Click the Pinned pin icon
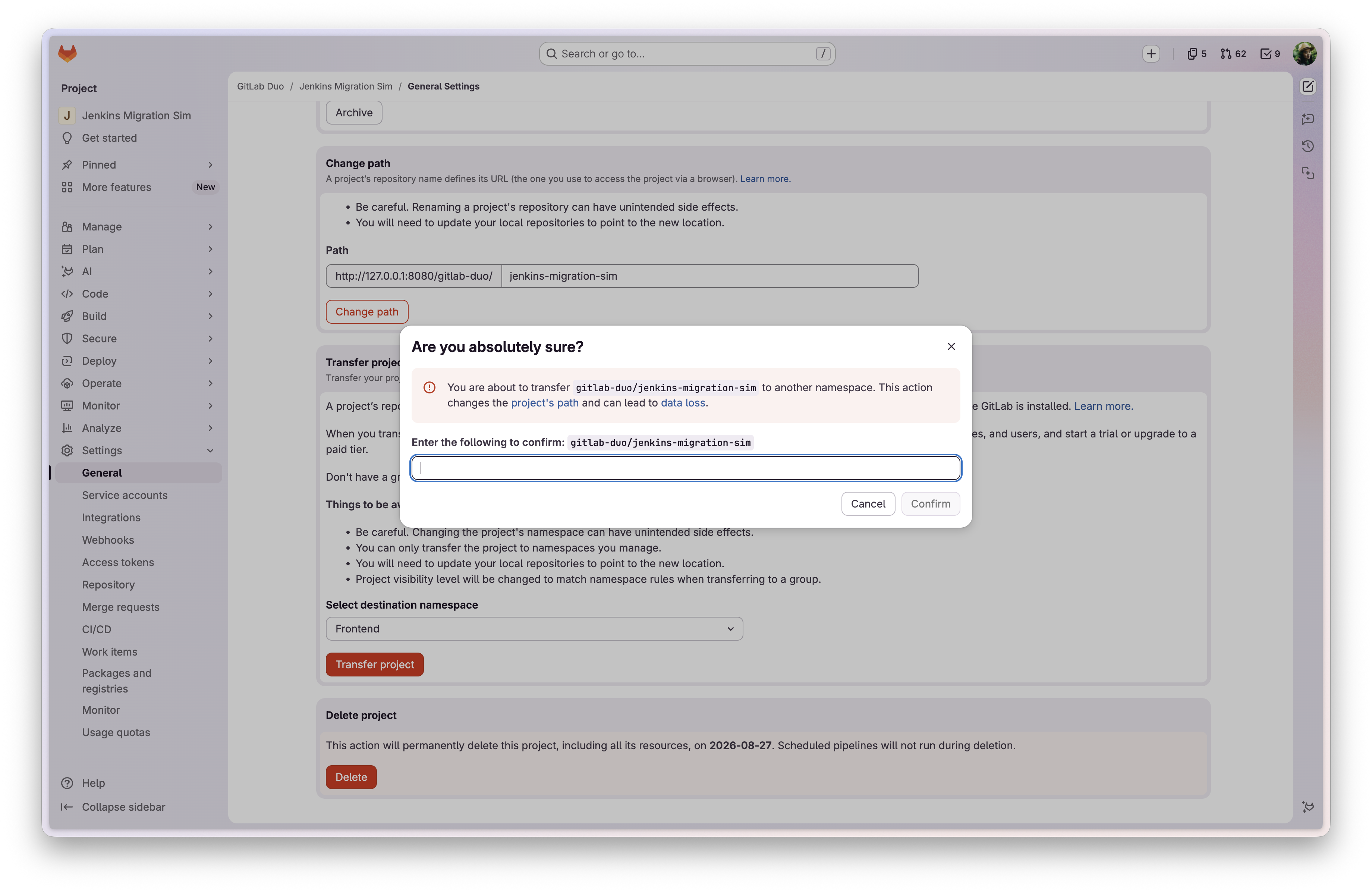 point(67,165)
